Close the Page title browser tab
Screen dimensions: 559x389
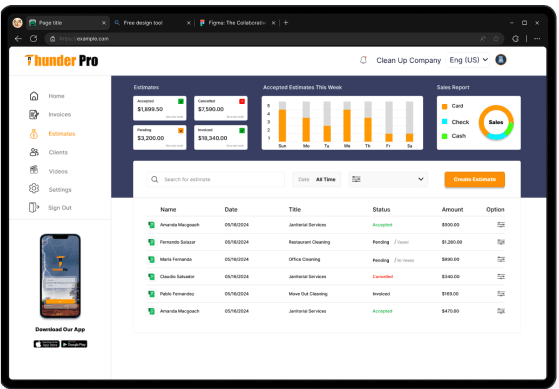point(104,23)
